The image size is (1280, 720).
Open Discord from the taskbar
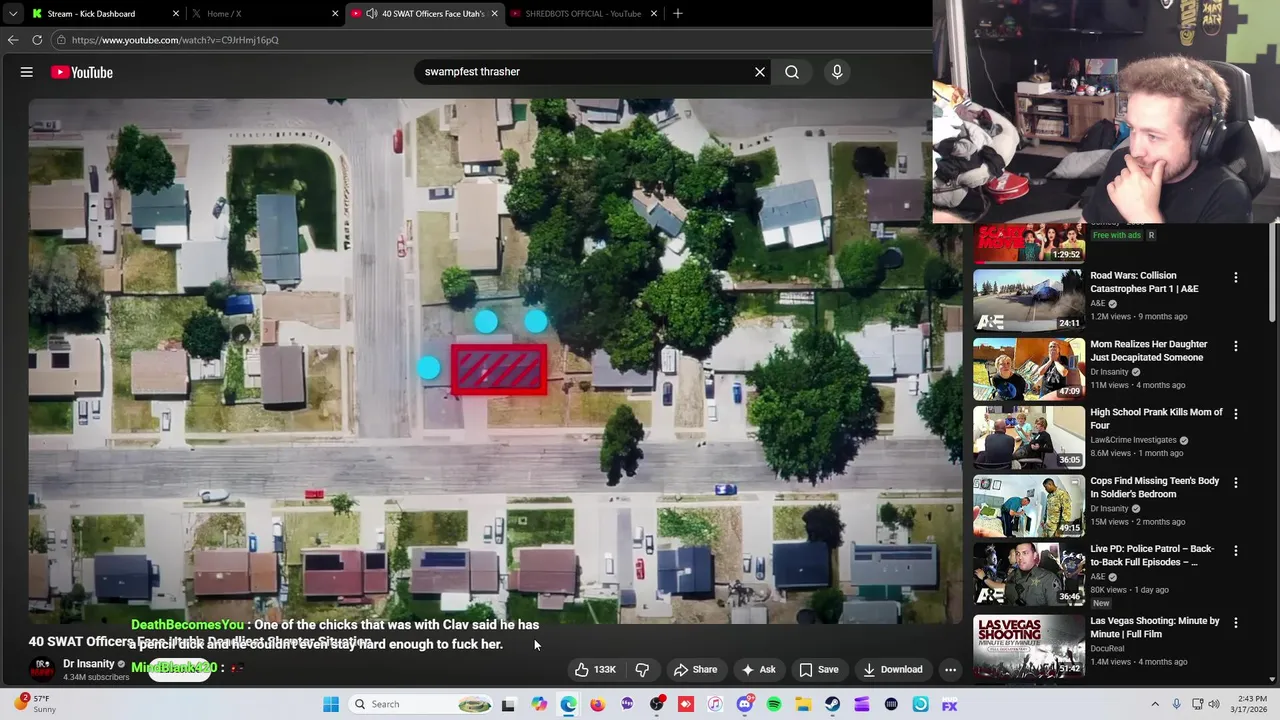click(745, 704)
